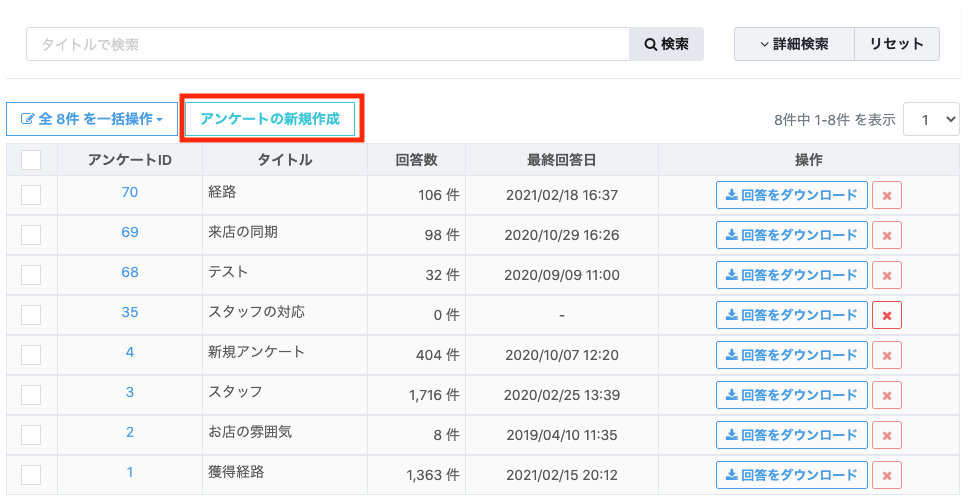
Task: Download answers for survey 来店の同期
Action: (791, 235)
